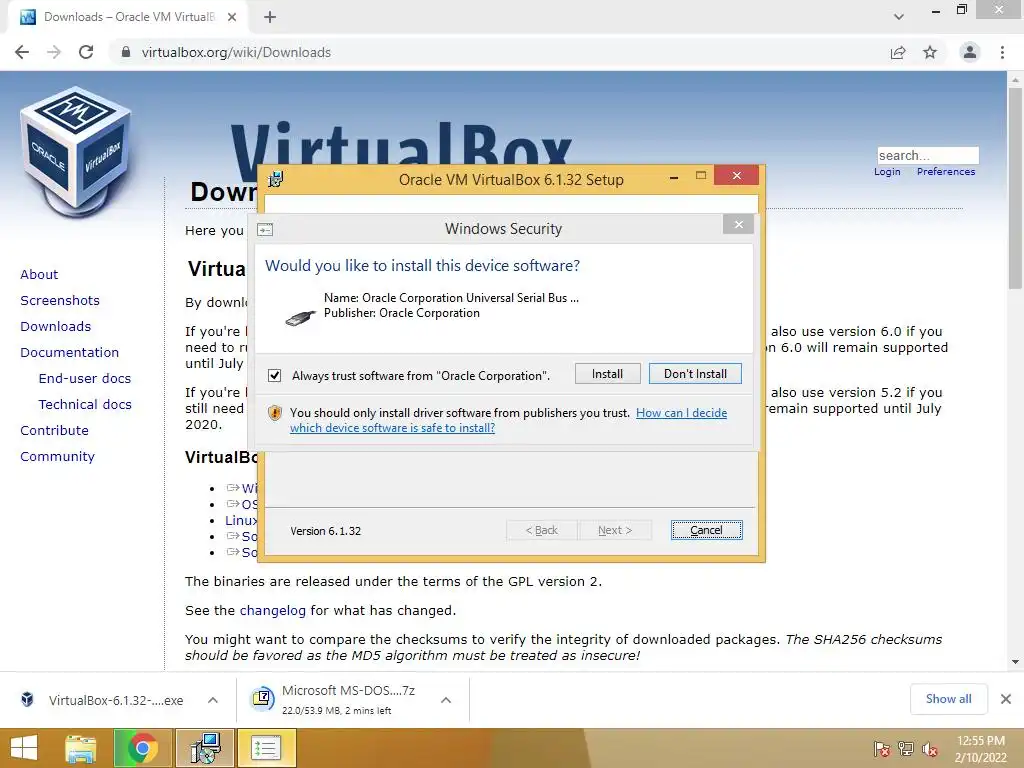Image resolution: width=1024 pixels, height=768 pixels.
Task: Tick the Always trust Oracle Corporation checkbox
Action: pos(274,376)
